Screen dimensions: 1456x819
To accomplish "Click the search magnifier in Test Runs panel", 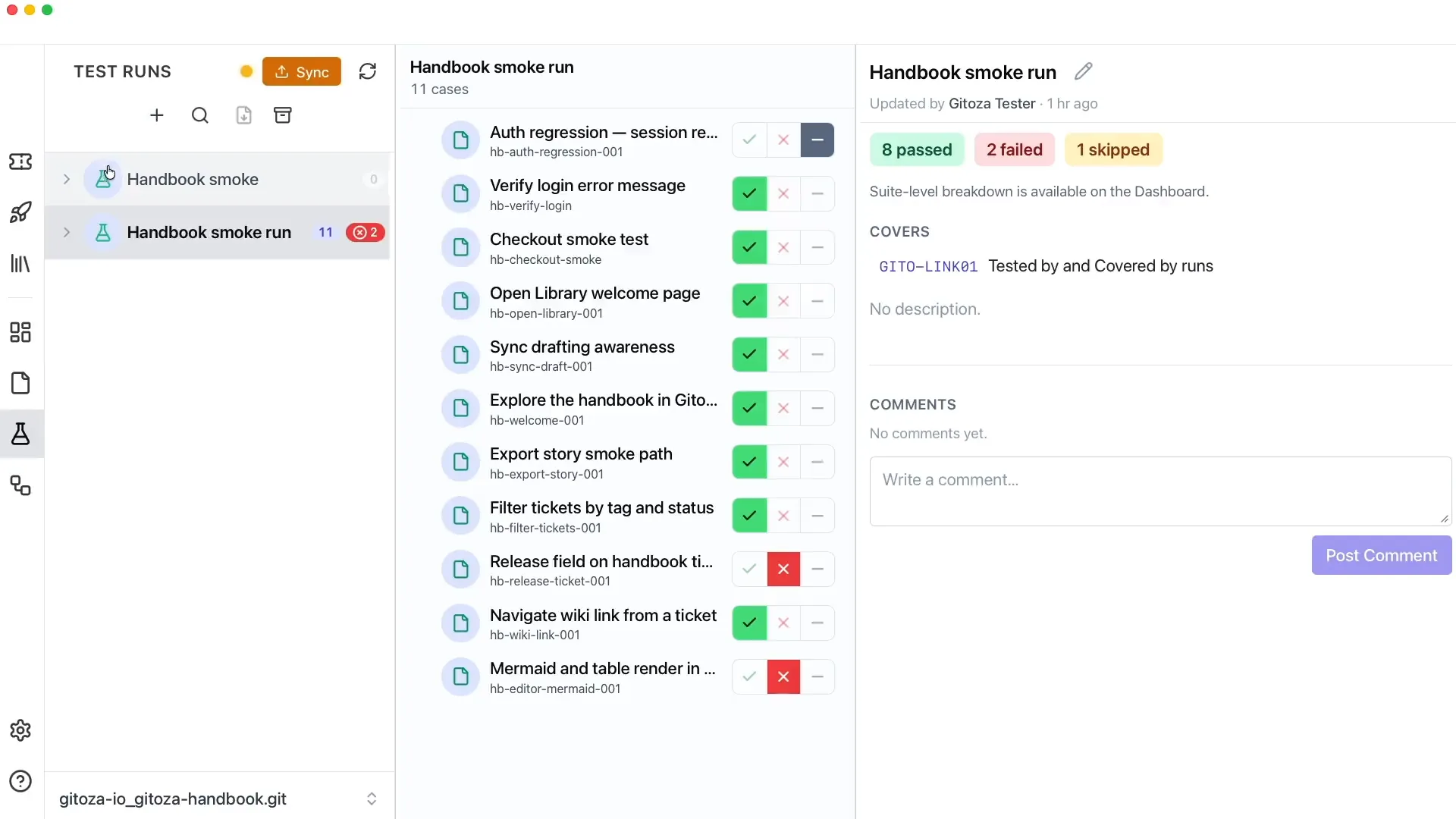I will click(x=200, y=115).
